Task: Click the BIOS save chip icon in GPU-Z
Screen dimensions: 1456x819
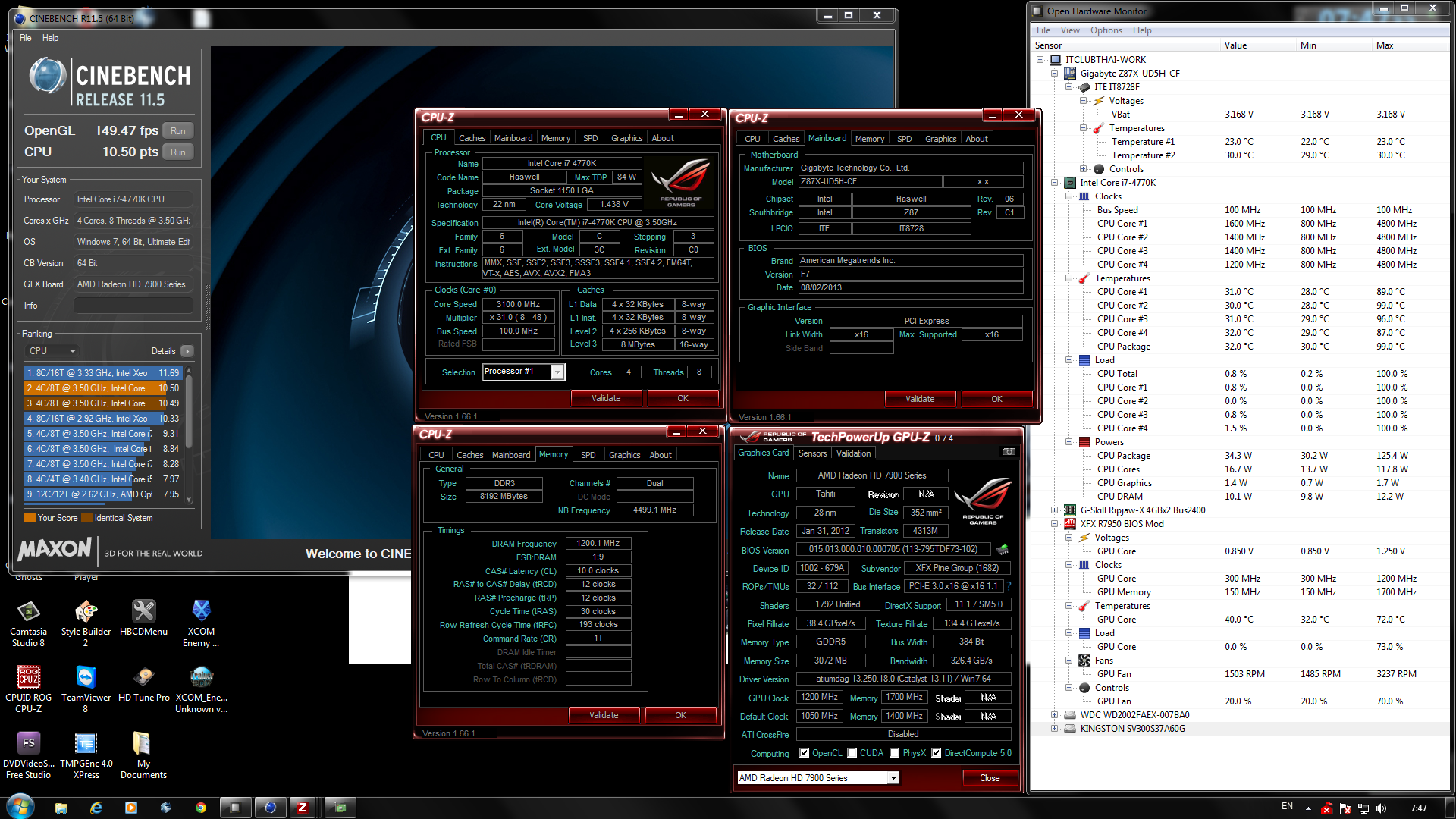Action: [1003, 549]
